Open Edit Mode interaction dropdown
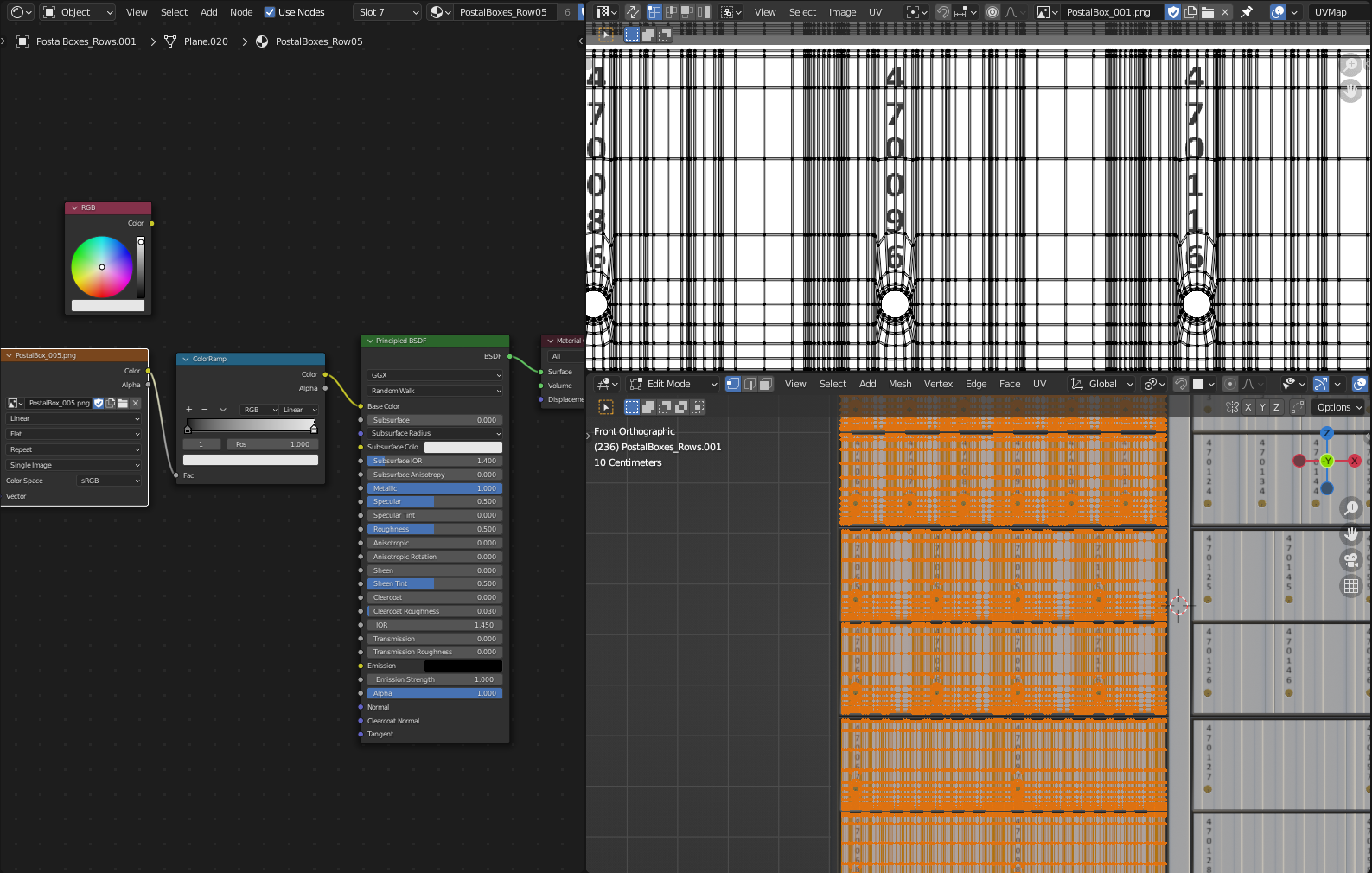The height and width of the screenshot is (873, 1372). tap(673, 384)
